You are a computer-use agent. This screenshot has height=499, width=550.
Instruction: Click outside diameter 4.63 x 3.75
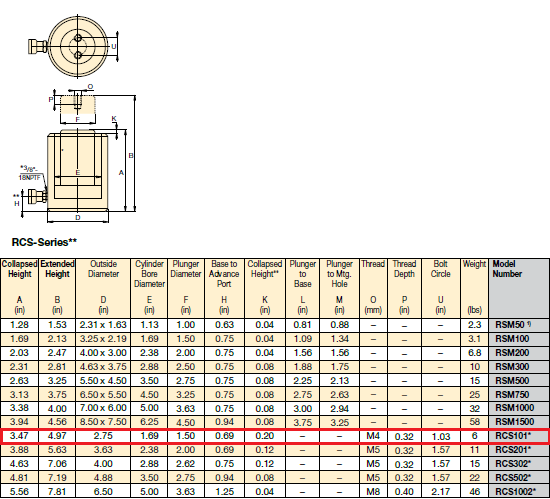[x=103, y=367]
